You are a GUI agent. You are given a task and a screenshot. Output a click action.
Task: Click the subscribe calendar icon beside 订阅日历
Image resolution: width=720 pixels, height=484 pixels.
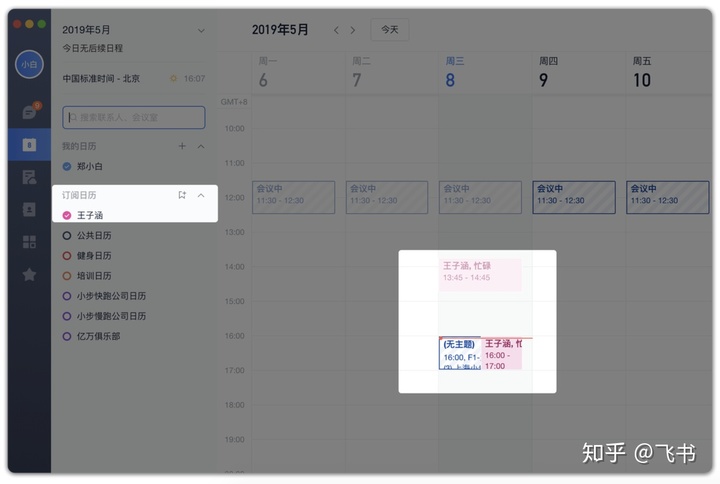tap(182, 195)
